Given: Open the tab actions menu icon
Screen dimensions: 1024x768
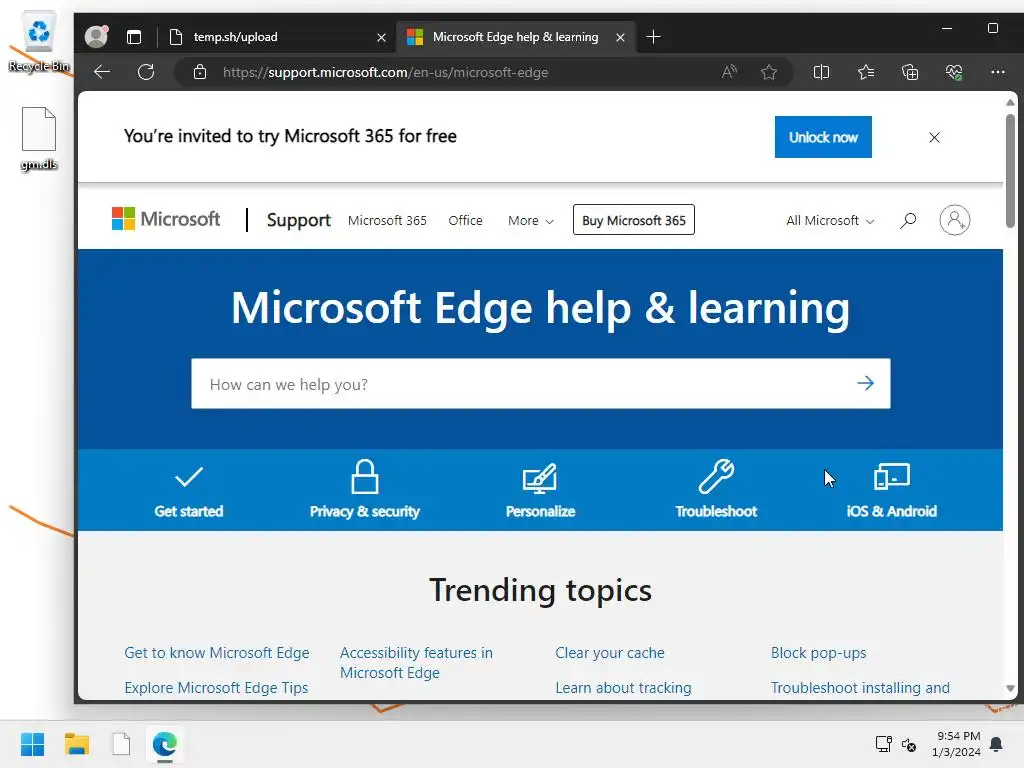Looking at the screenshot, I should point(134,37).
